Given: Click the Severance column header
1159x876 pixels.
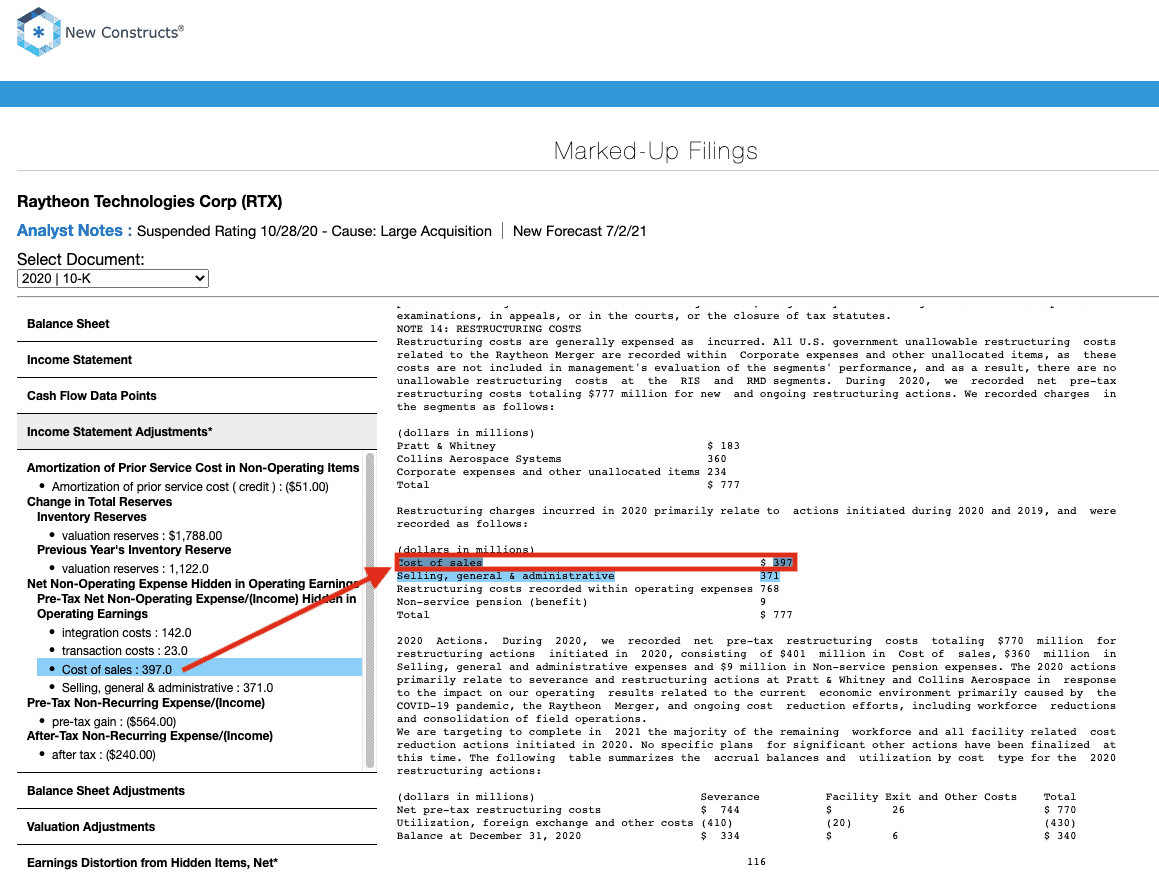Looking at the screenshot, I should tap(730, 797).
